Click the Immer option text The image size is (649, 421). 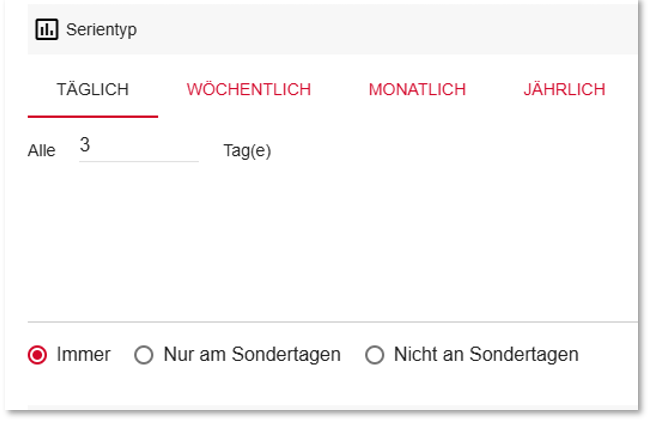[x=84, y=355]
